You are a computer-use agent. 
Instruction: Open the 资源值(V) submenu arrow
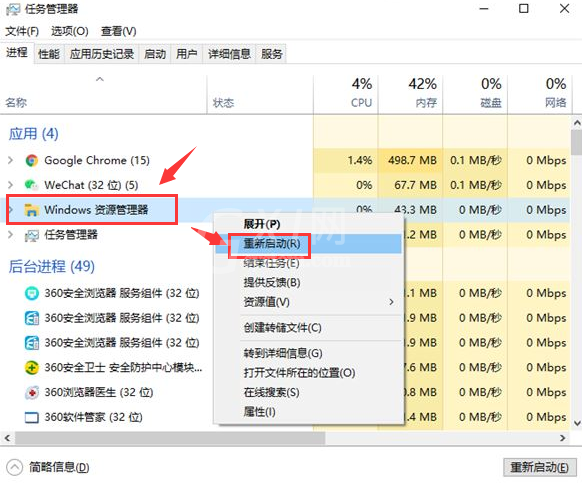[391, 302]
